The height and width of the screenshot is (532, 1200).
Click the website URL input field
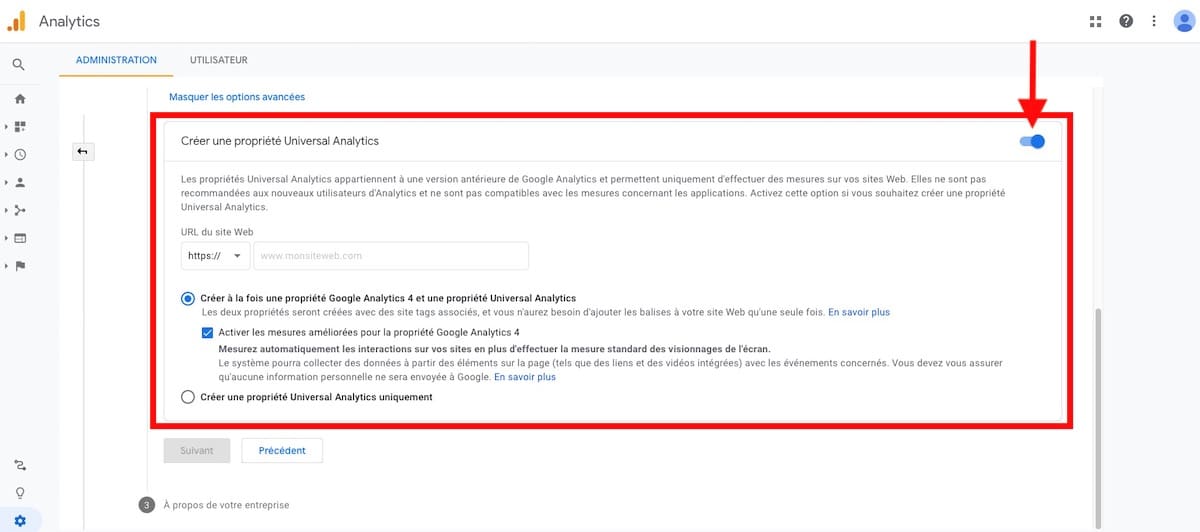(x=390, y=256)
